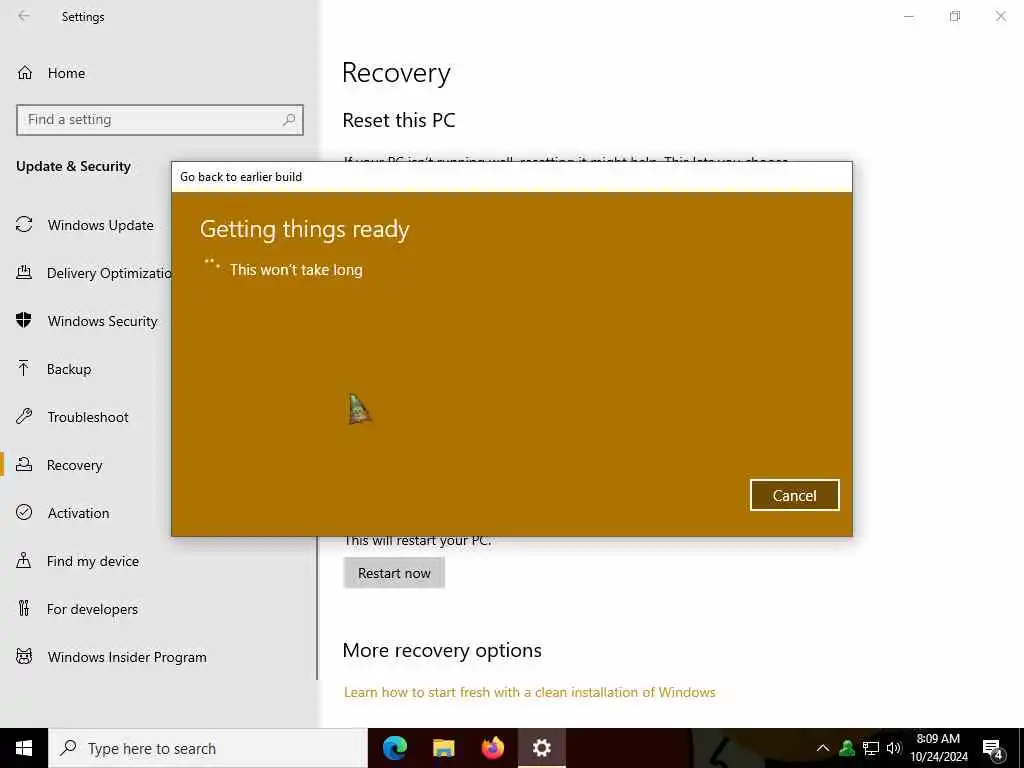Open the Windows Update settings page
The image size is (1024, 768).
101,225
